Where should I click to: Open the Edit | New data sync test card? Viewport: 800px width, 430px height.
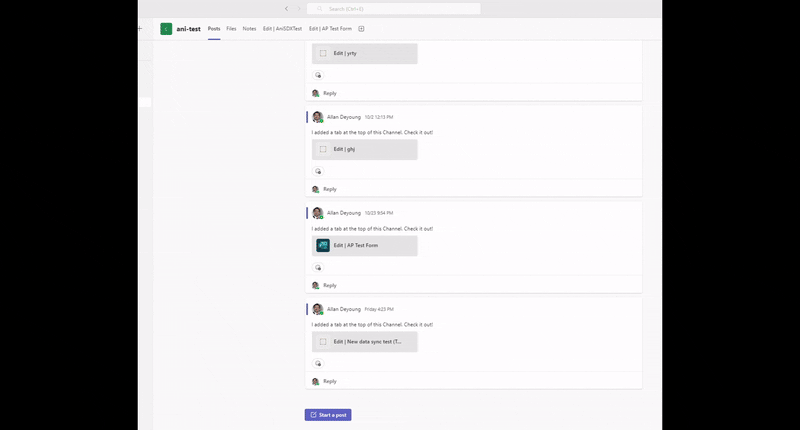364,342
